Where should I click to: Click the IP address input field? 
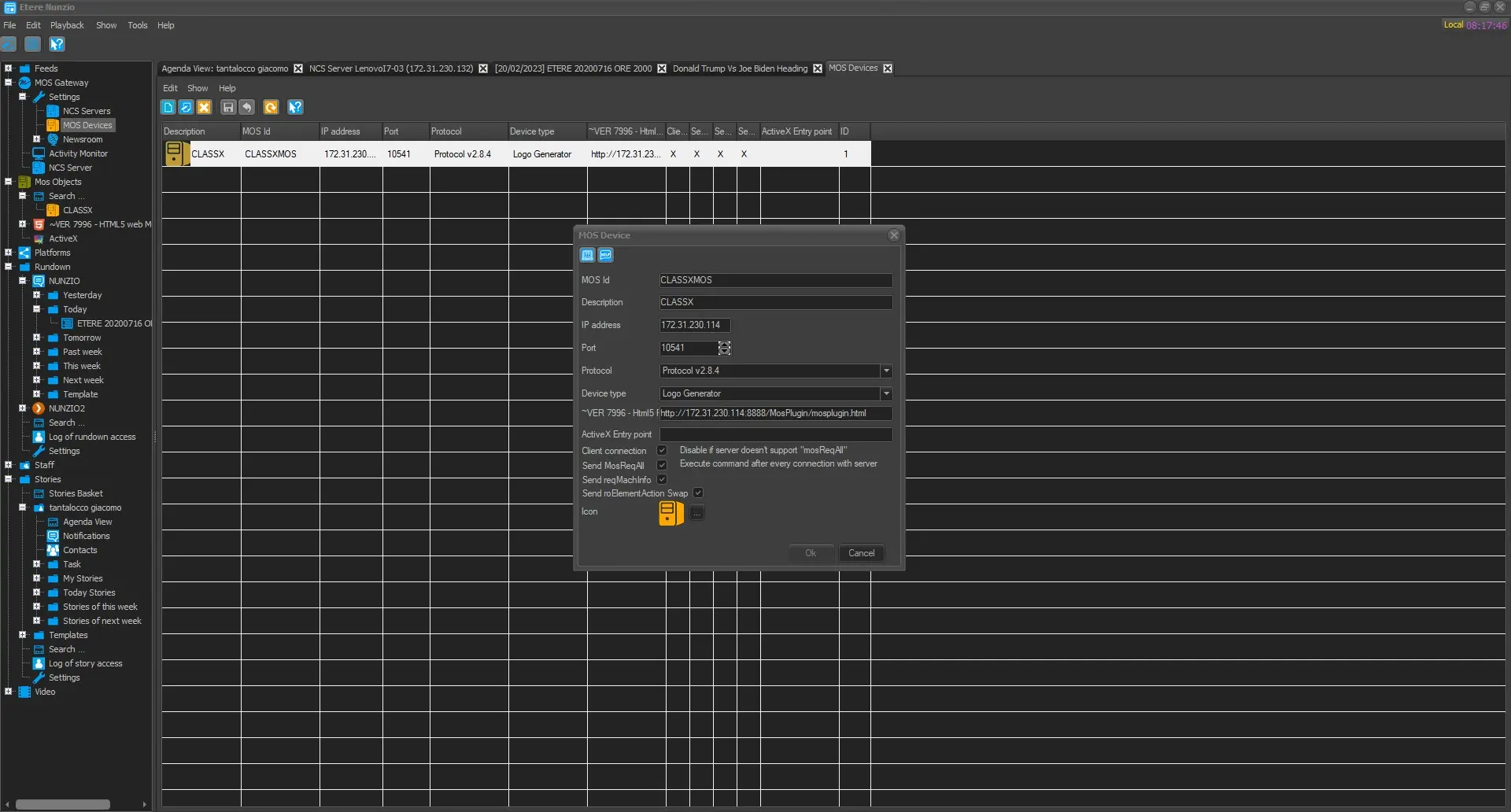694,325
